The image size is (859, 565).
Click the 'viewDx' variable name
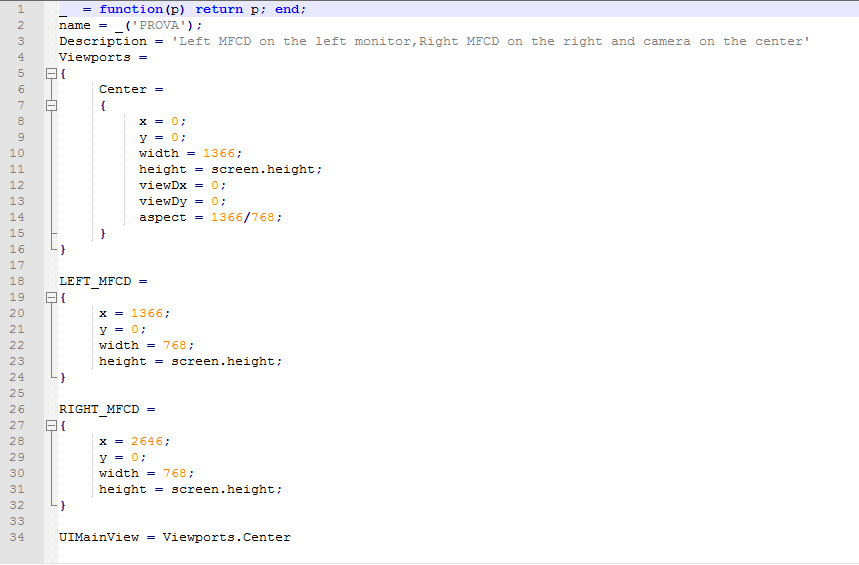[163, 185]
